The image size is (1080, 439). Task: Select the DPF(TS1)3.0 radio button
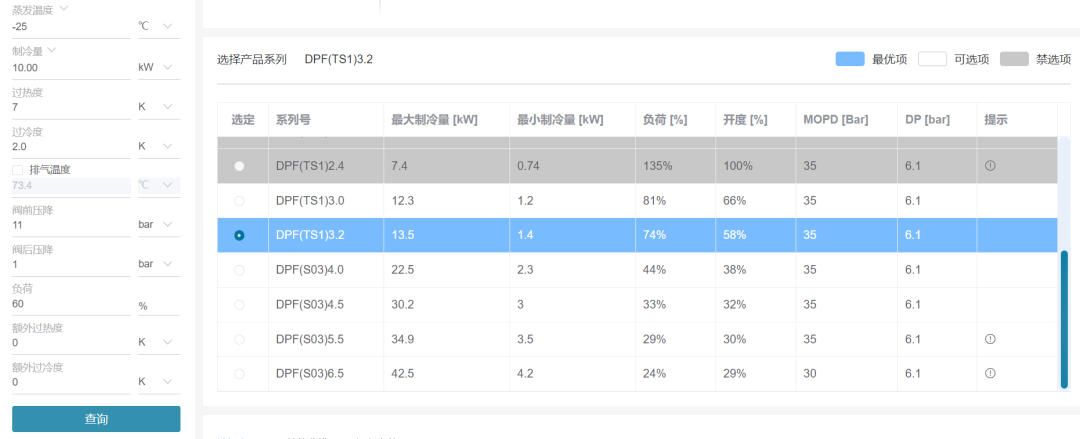pyautogui.click(x=239, y=201)
